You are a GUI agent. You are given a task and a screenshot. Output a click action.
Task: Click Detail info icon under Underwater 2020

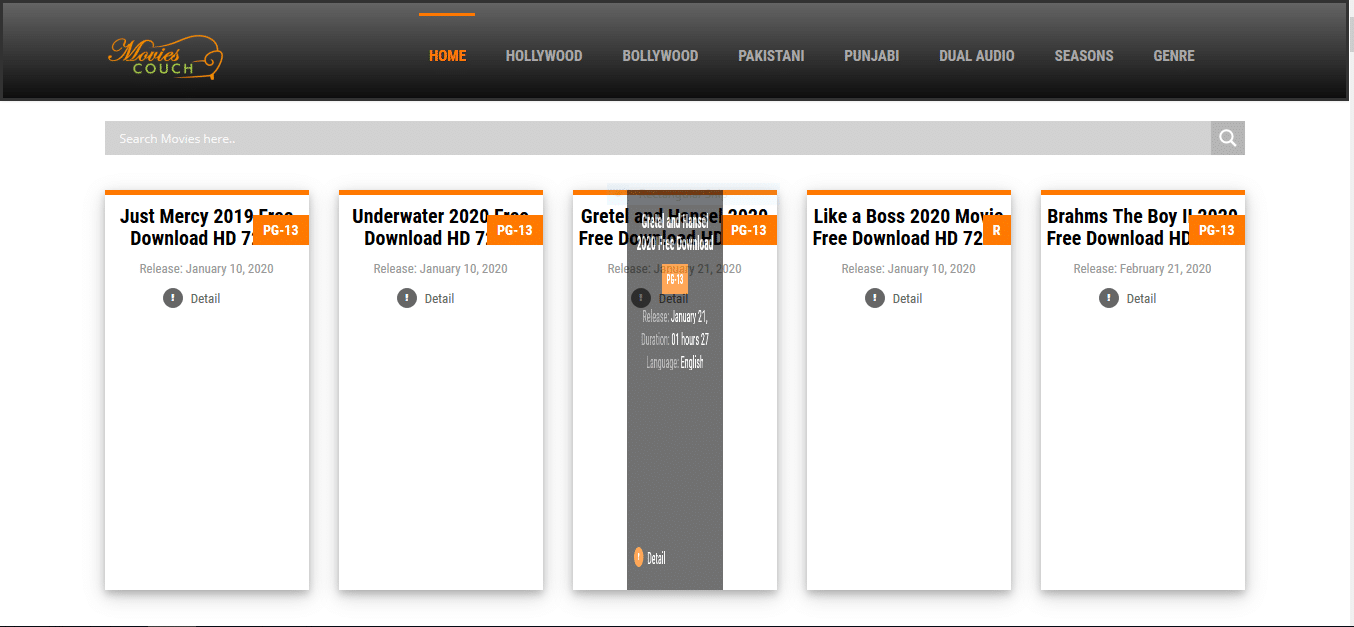point(407,298)
